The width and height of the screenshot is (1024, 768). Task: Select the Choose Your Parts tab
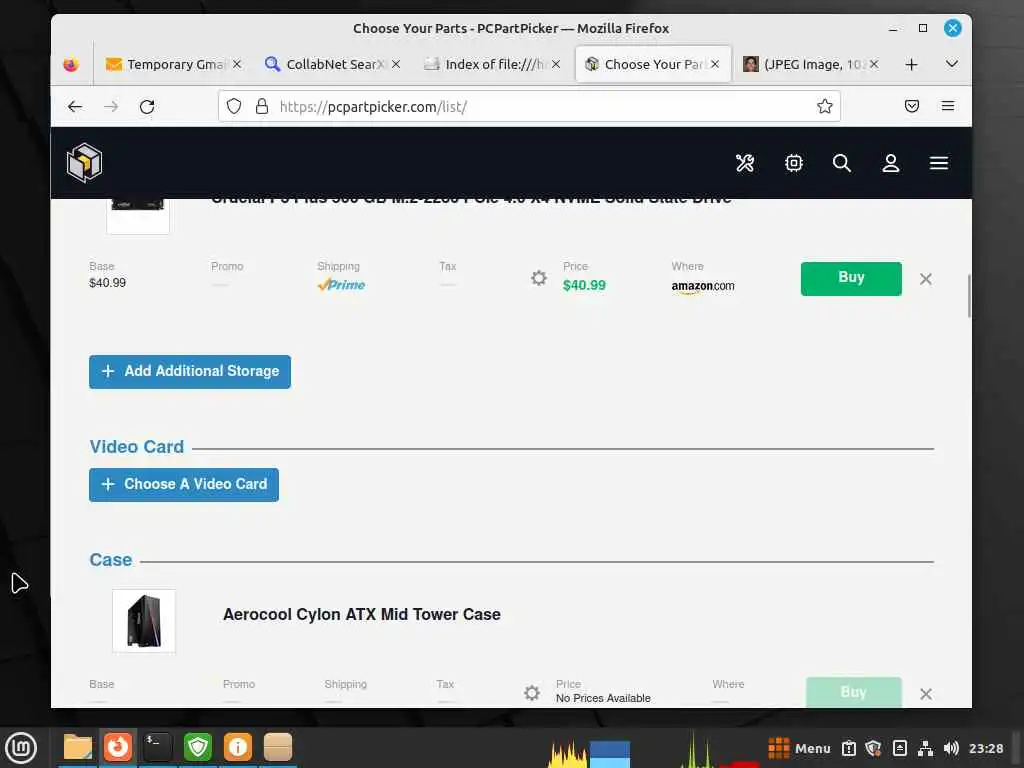(653, 64)
